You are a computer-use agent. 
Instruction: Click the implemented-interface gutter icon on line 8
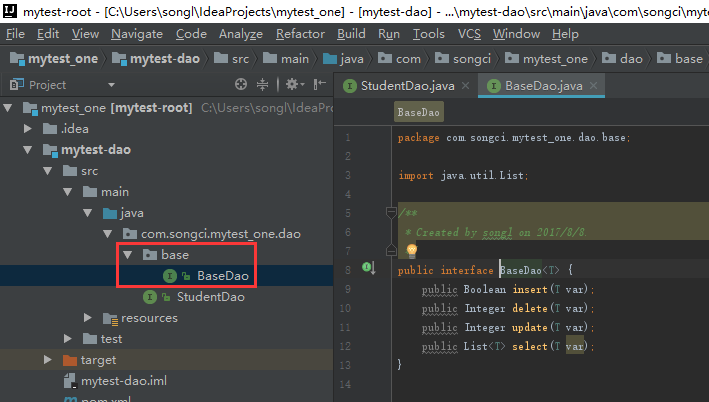pyautogui.click(x=369, y=268)
